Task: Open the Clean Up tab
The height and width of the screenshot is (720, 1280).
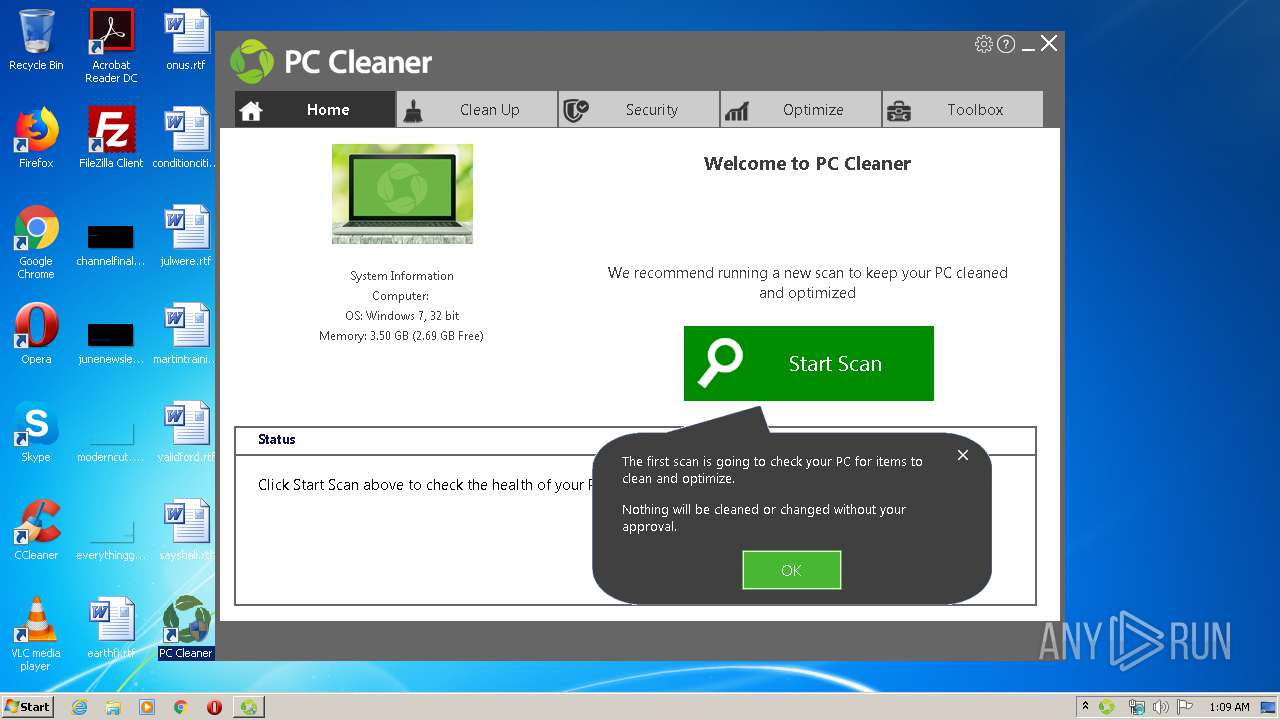Action: pyautogui.click(x=477, y=110)
